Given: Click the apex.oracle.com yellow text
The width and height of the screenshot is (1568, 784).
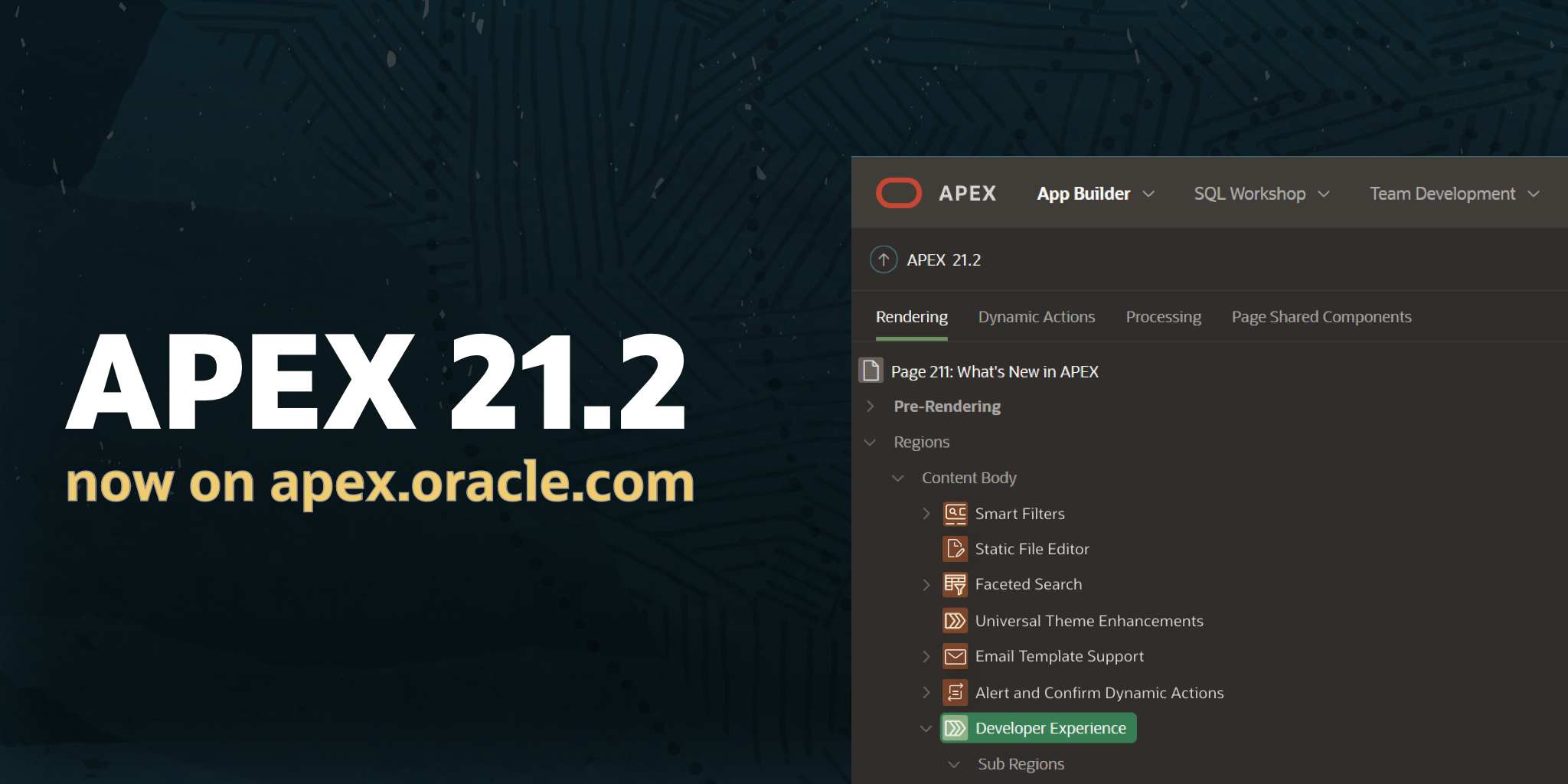Looking at the screenshot, I should tap(482, 482).
